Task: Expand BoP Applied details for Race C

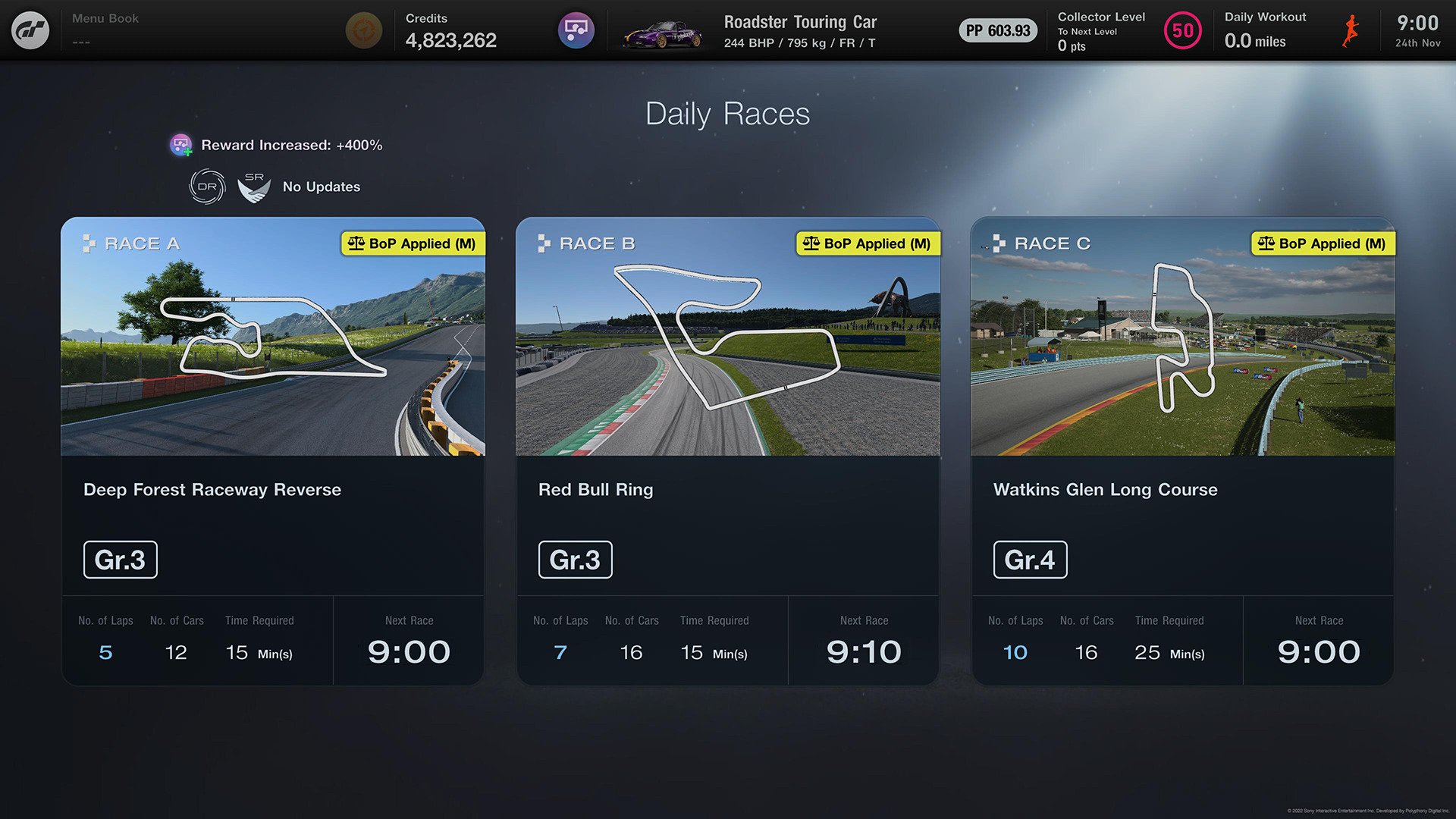Action: click(1320, 243)
